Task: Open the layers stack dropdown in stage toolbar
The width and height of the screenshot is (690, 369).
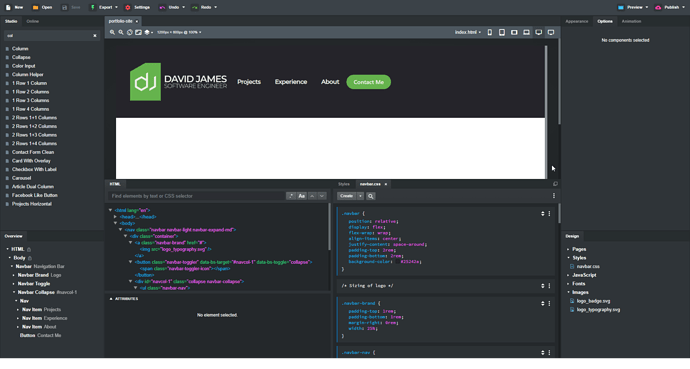Action: pyautogui.click(x=148, y=32)
